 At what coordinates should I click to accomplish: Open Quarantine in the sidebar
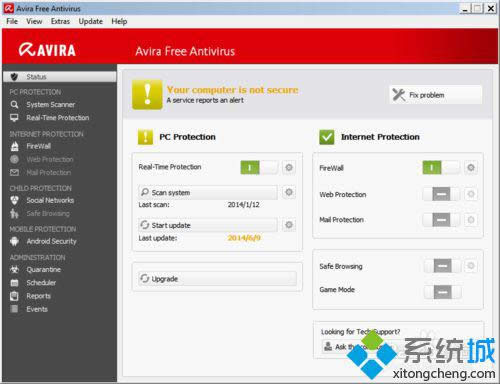click(x=44, y=269)
